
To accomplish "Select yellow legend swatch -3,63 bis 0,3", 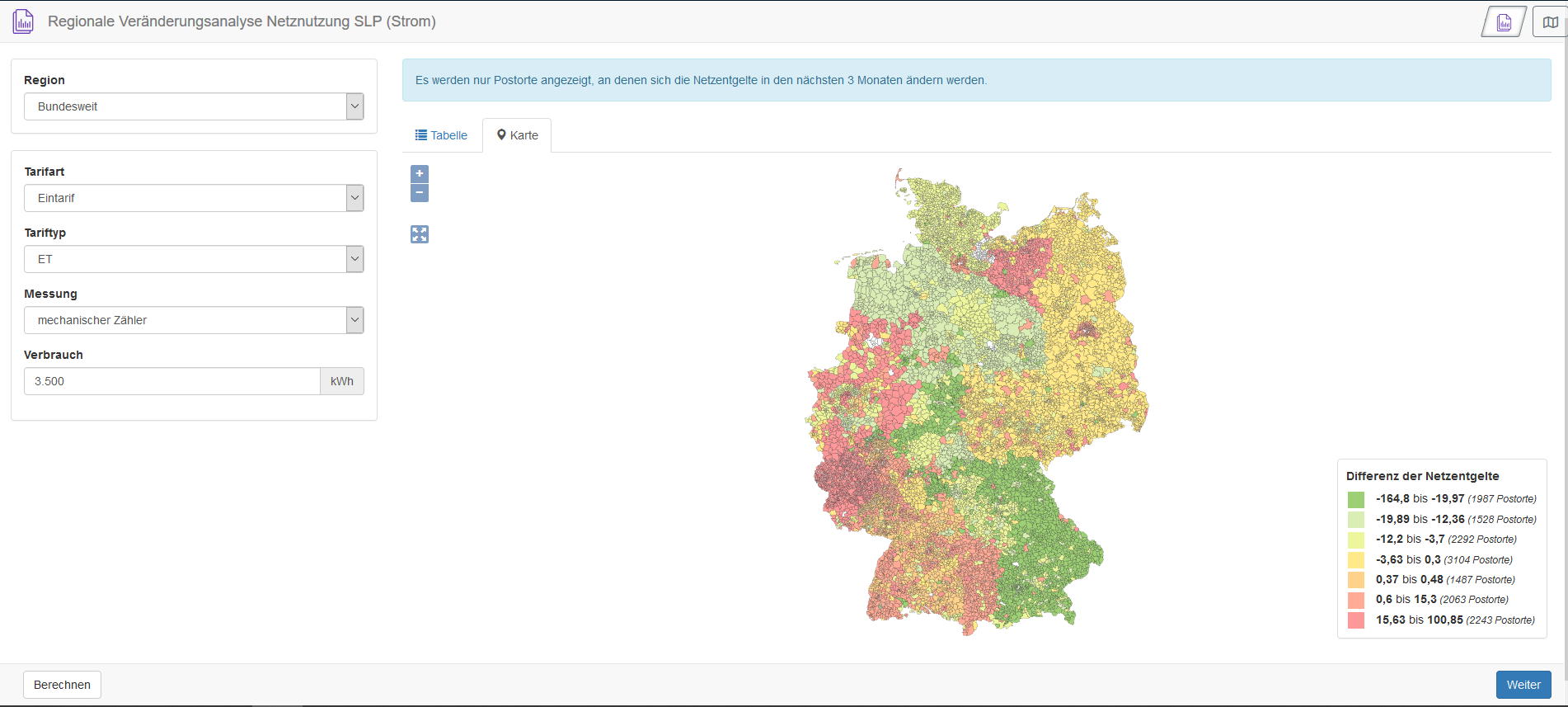I will pyautogui.click(x=1356, y=560).
